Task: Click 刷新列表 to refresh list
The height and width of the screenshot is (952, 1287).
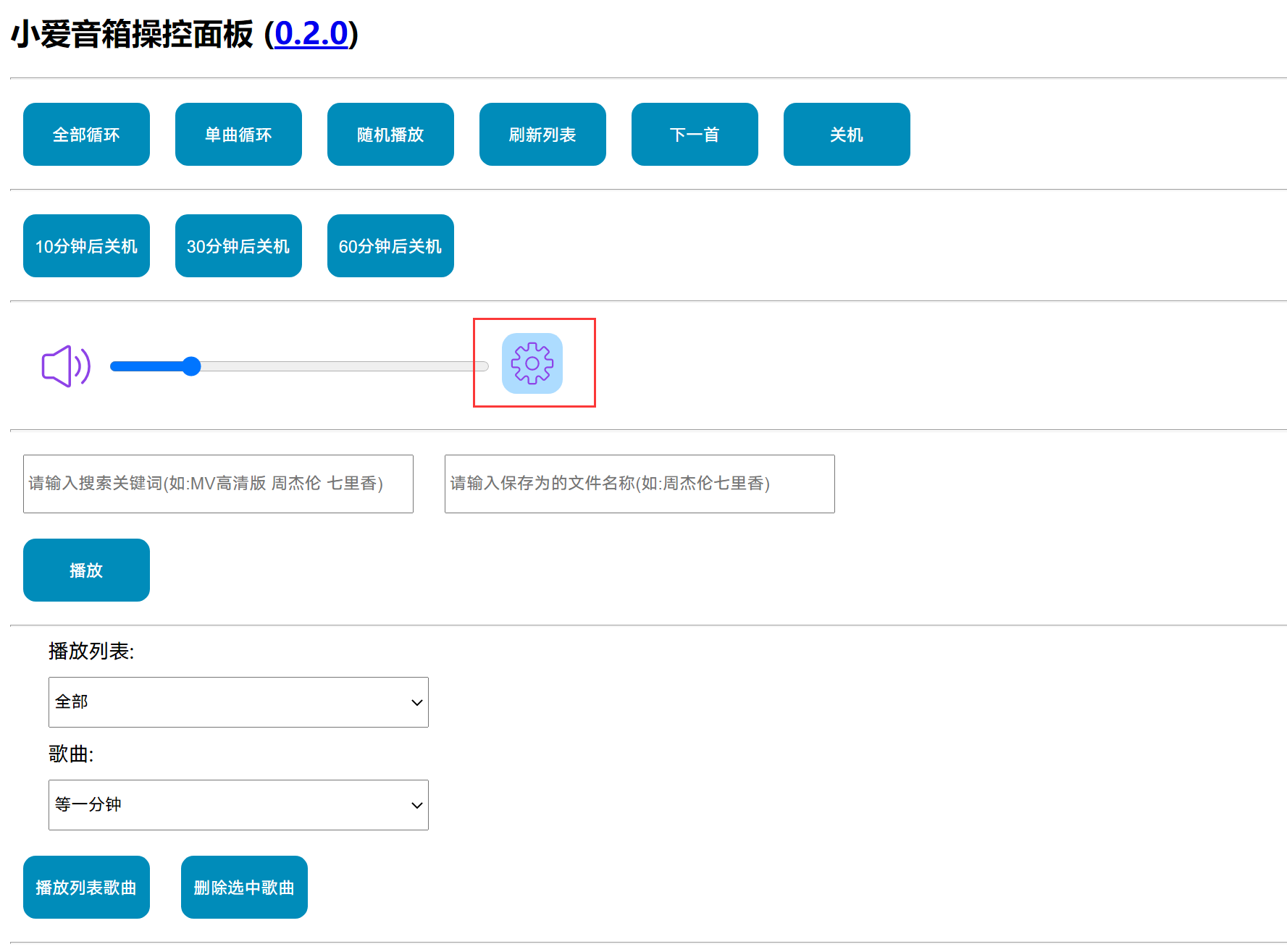Action: tap(542, 135)
